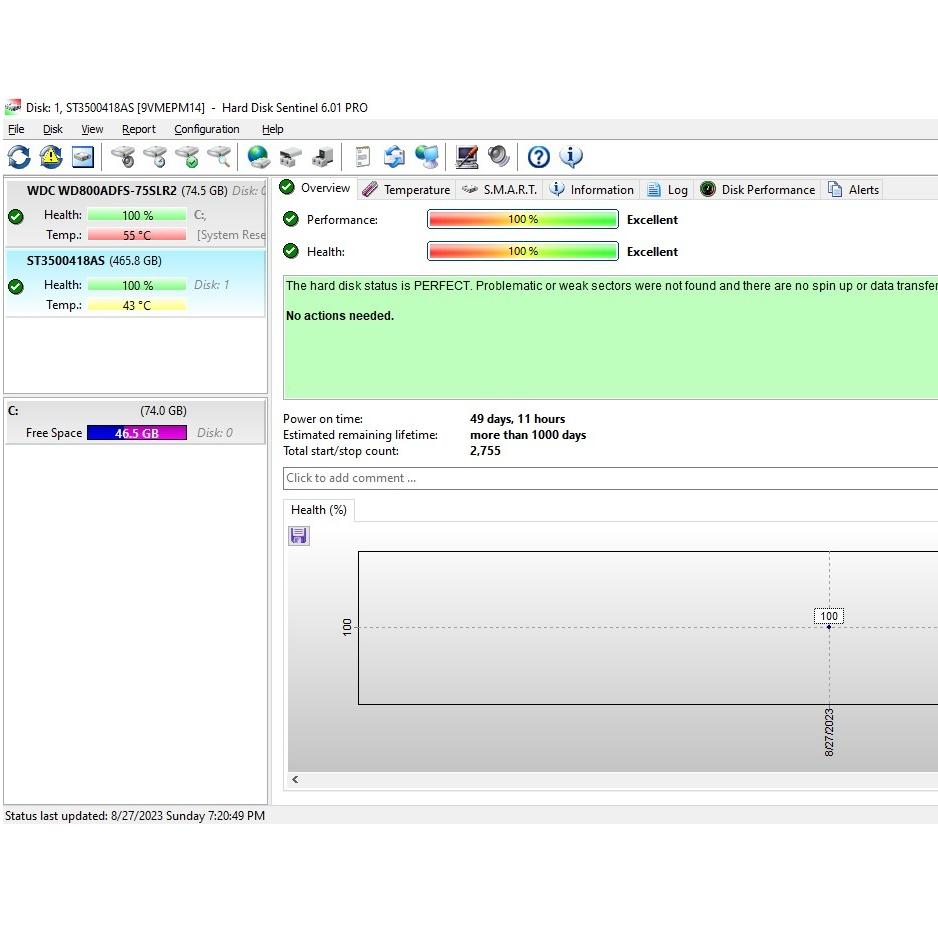The height and width of the screenshot is (938, 938).
Task: Click the C: free space bar
Action: [x=137, y=433]
